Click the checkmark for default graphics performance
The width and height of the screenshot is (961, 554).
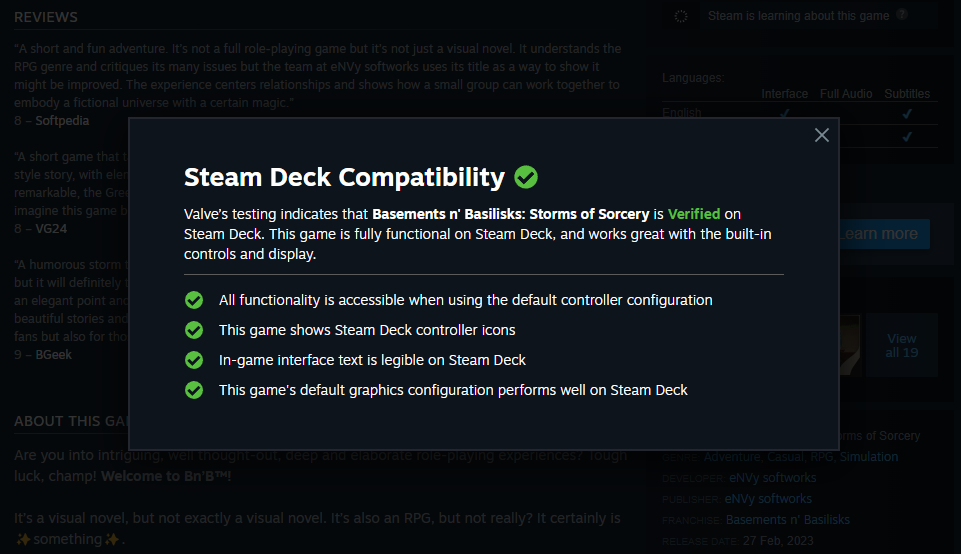194,390
